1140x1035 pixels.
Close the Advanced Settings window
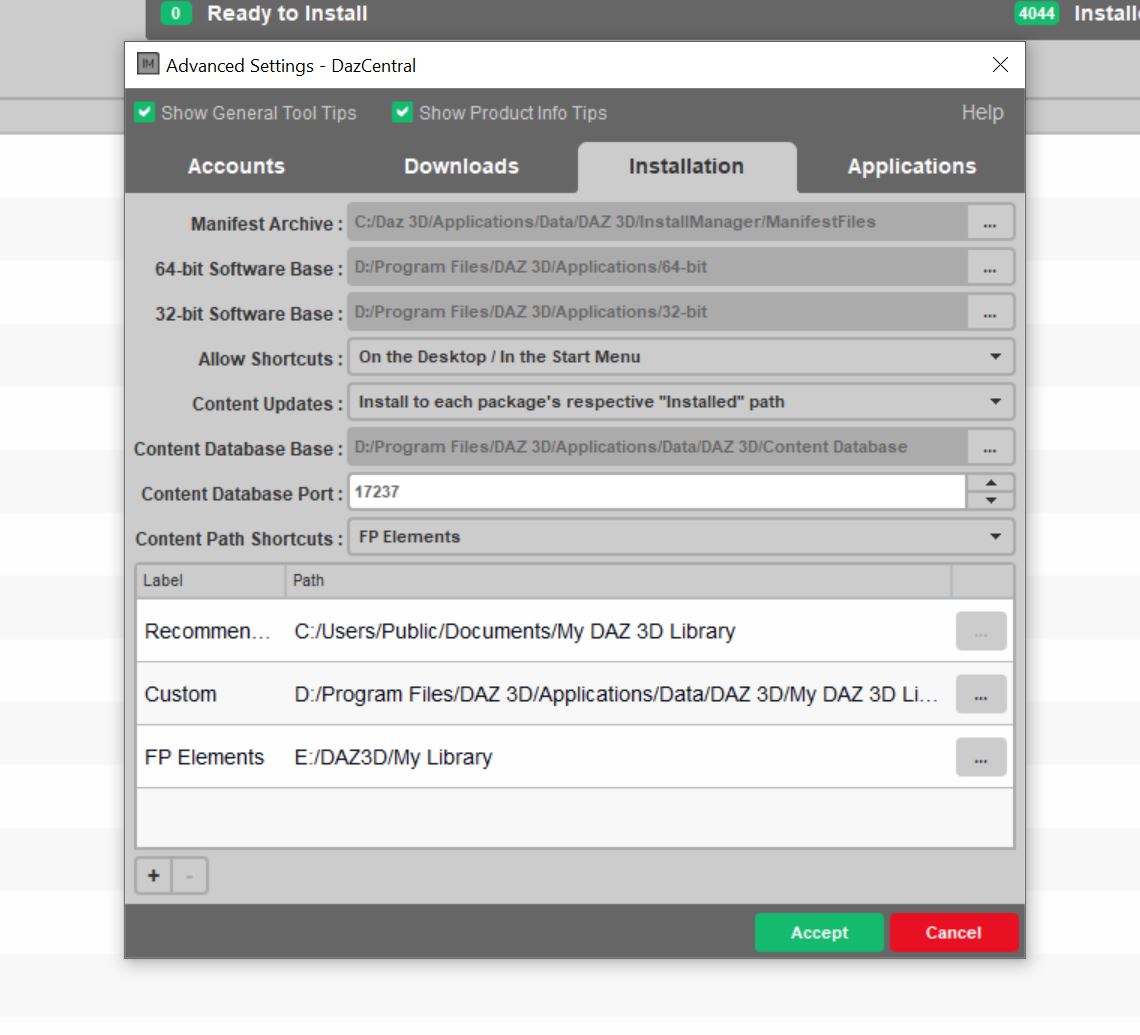[1000, 65]
